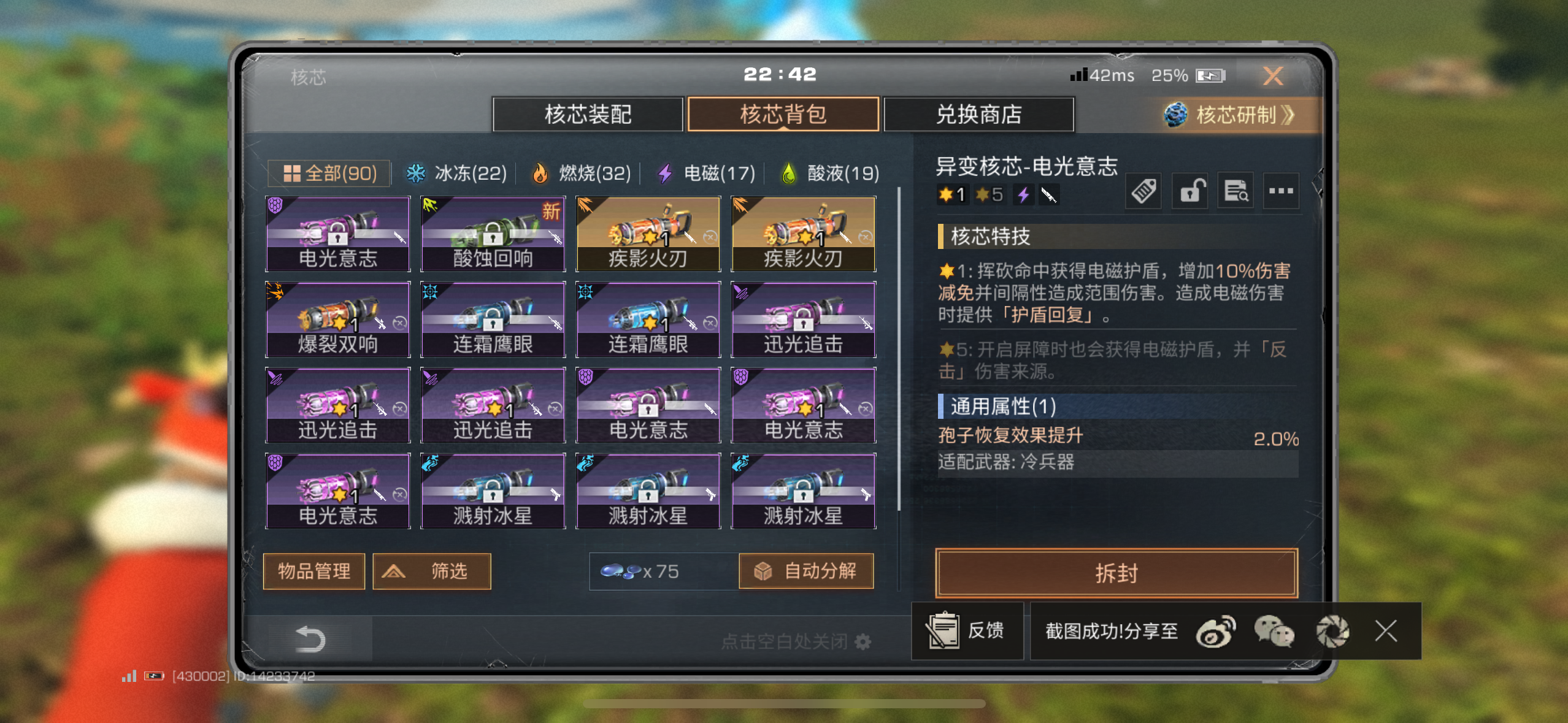1568x723 pixels.
Task: Click the core list scrollbar
Action: click(899, 350)
